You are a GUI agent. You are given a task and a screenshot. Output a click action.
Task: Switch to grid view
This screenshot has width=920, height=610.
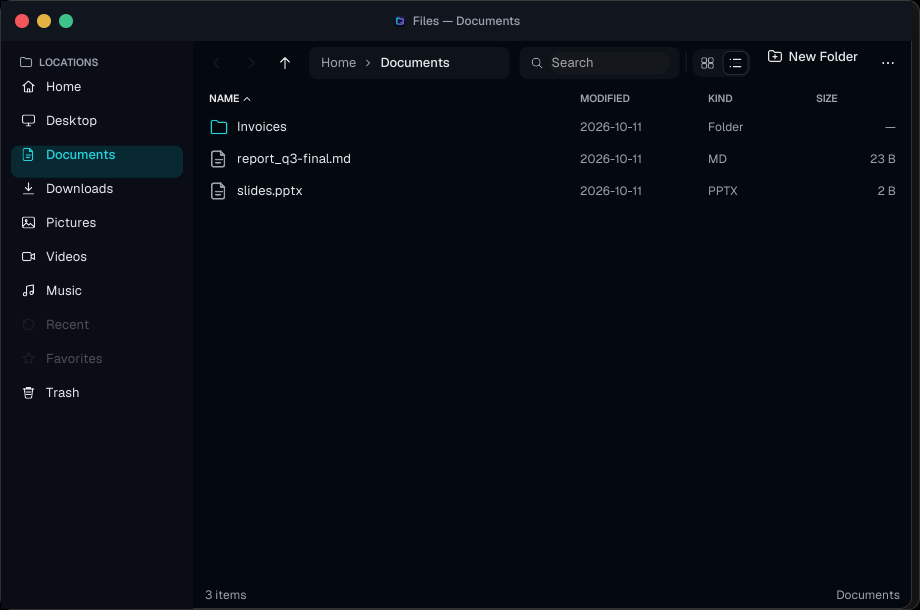(708, 63)
